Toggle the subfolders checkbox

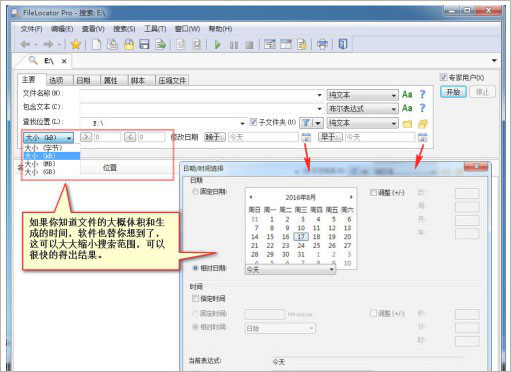coord(253,122)
